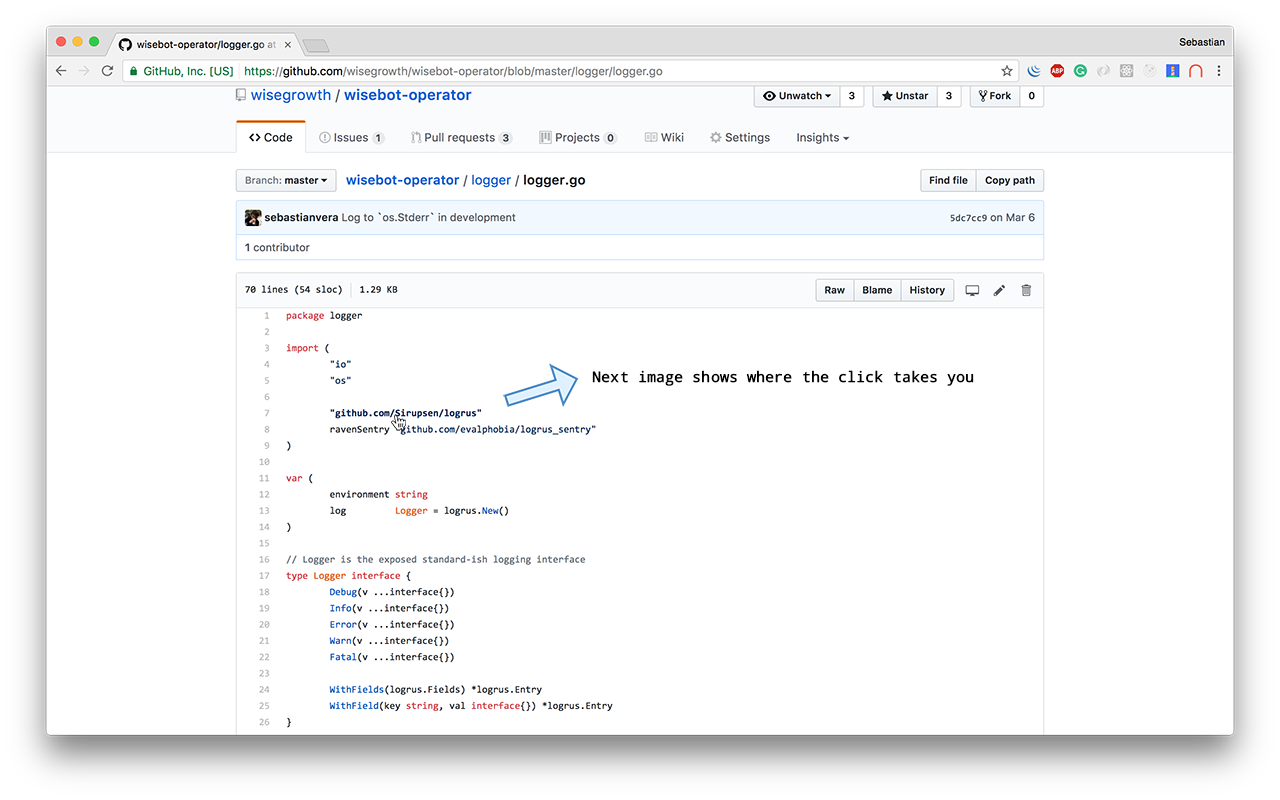Open the jQuery extension icon
1280x800 pixels.
[x=1034, y=71]
